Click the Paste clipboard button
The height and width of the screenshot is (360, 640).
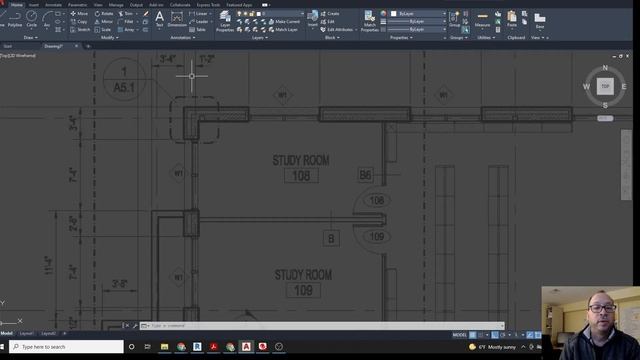(512, 19)
